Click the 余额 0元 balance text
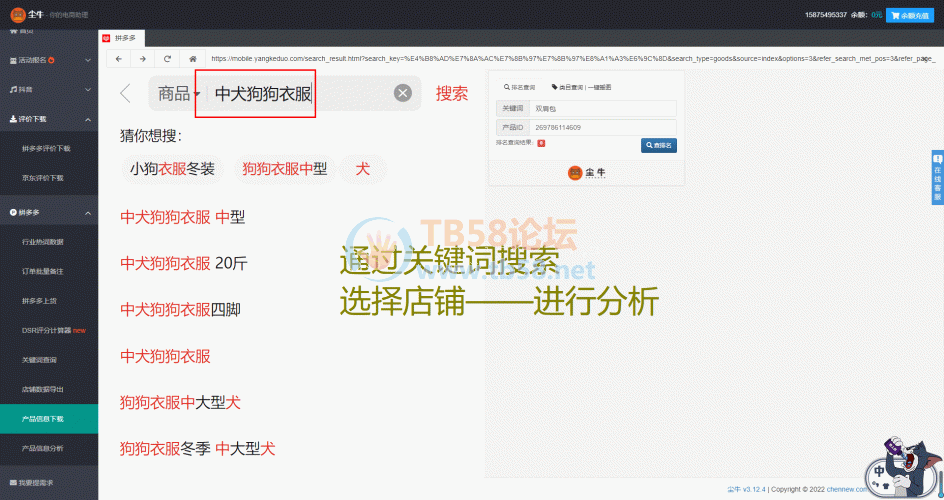 coord(866,15)
